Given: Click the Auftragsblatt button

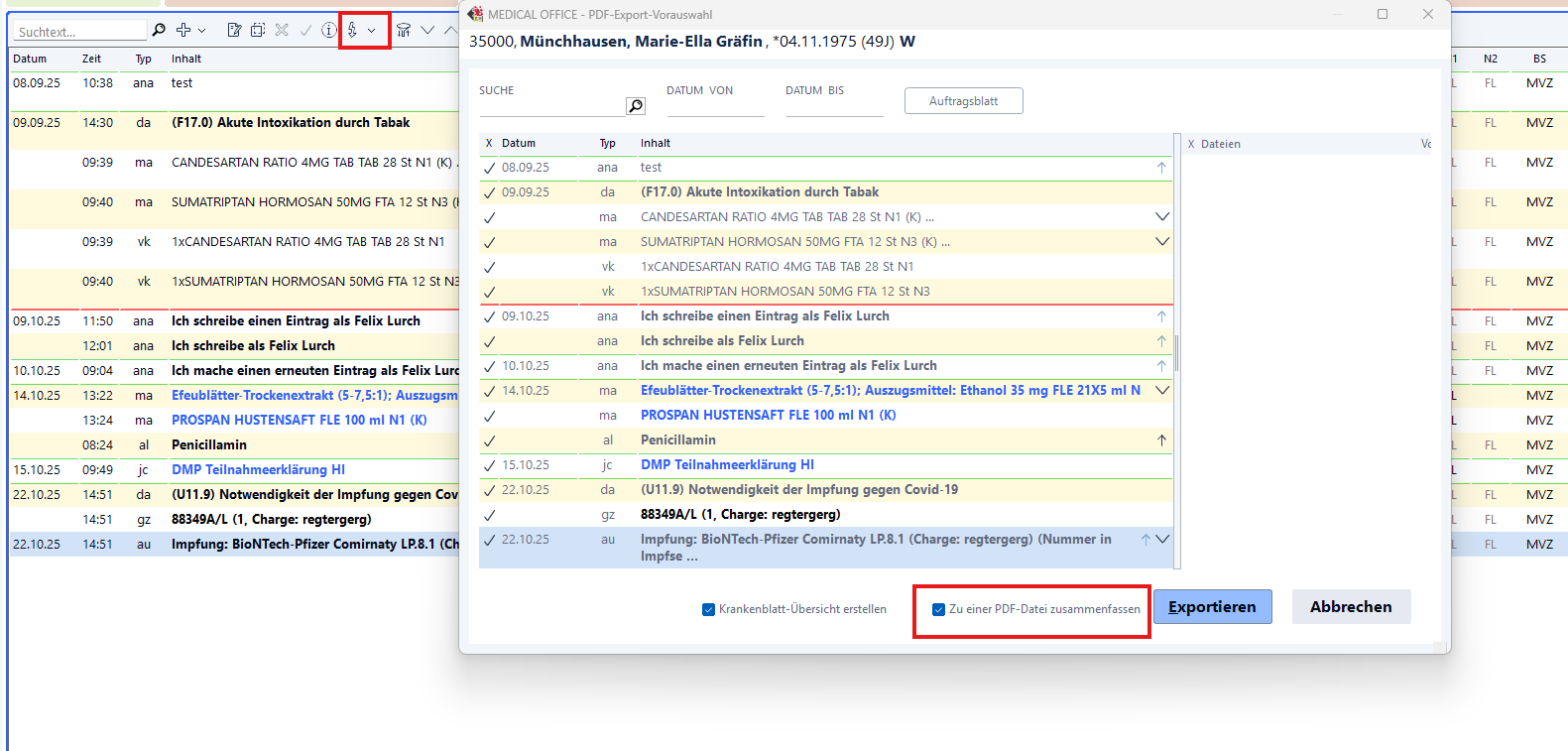Looking at the screenshot, I should coord(963,101).
